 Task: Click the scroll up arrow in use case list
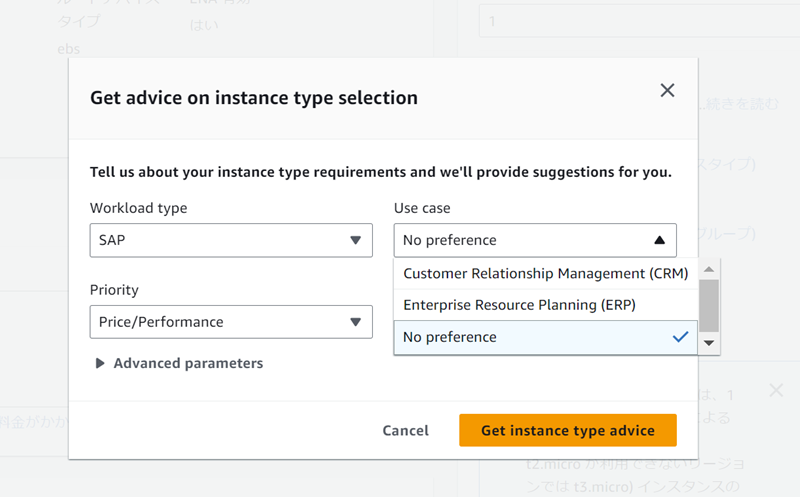coord(709,269)
